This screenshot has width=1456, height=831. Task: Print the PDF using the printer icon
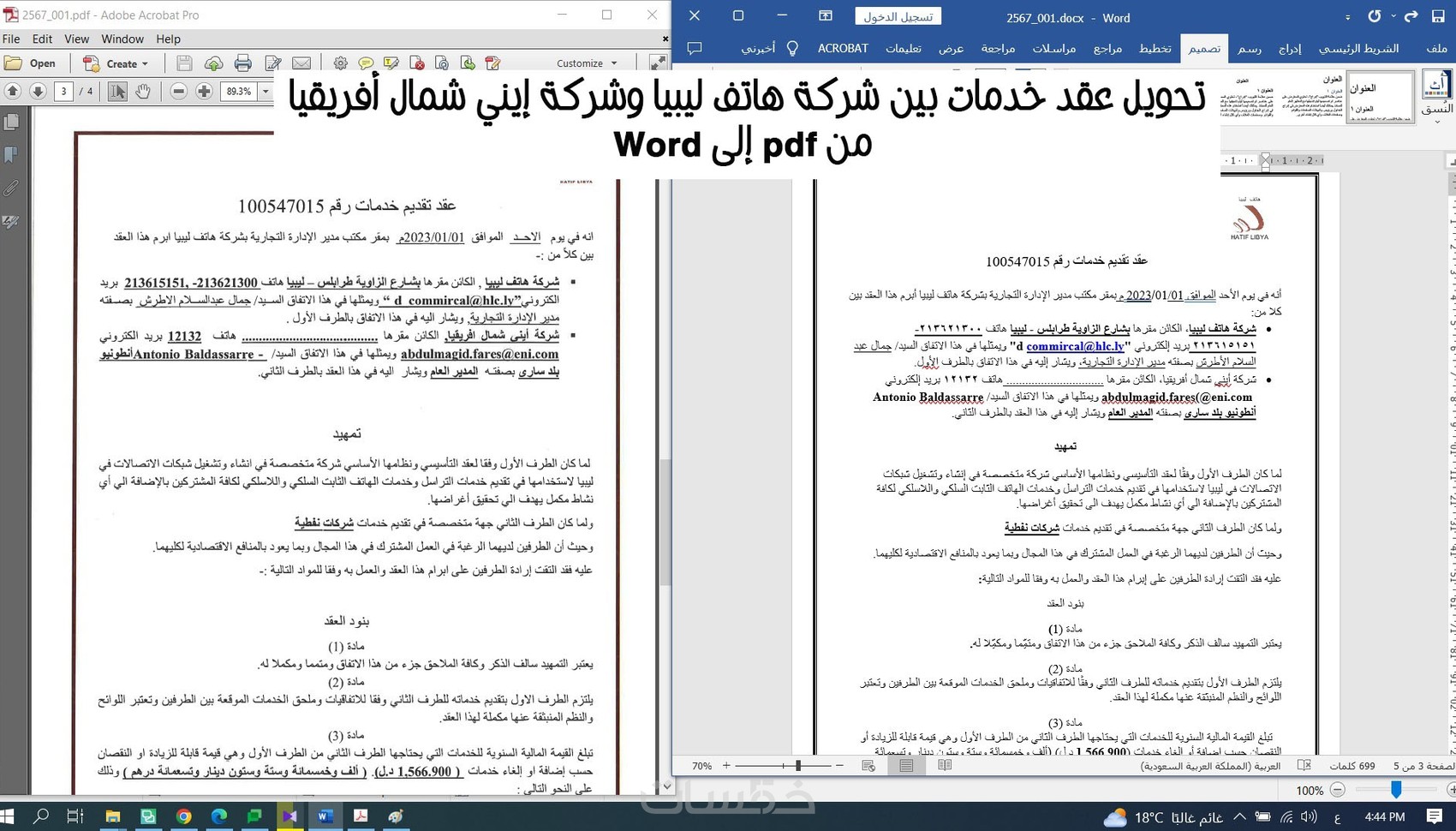[243, 63]
